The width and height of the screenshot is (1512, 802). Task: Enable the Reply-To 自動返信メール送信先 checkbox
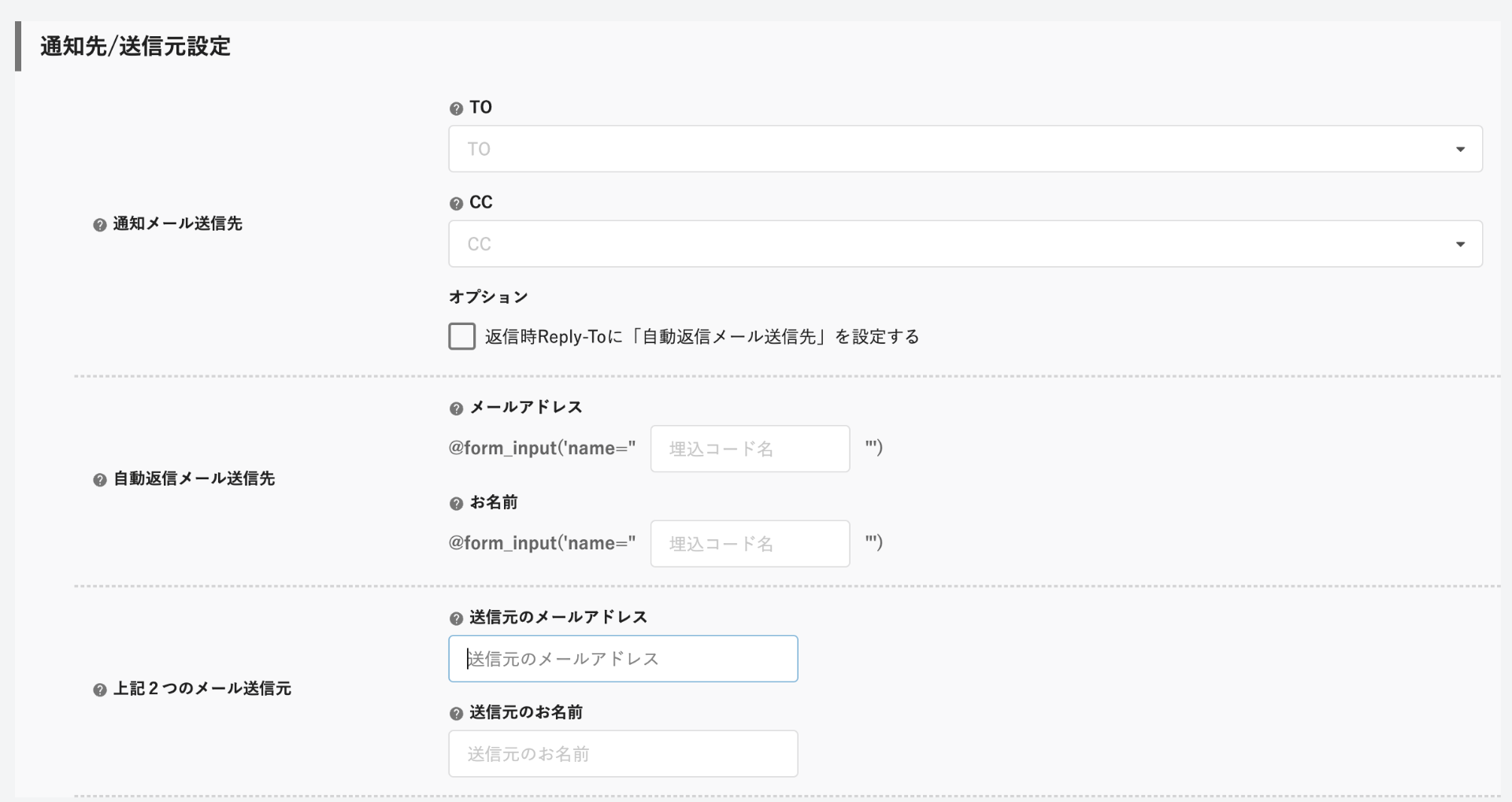461,336
